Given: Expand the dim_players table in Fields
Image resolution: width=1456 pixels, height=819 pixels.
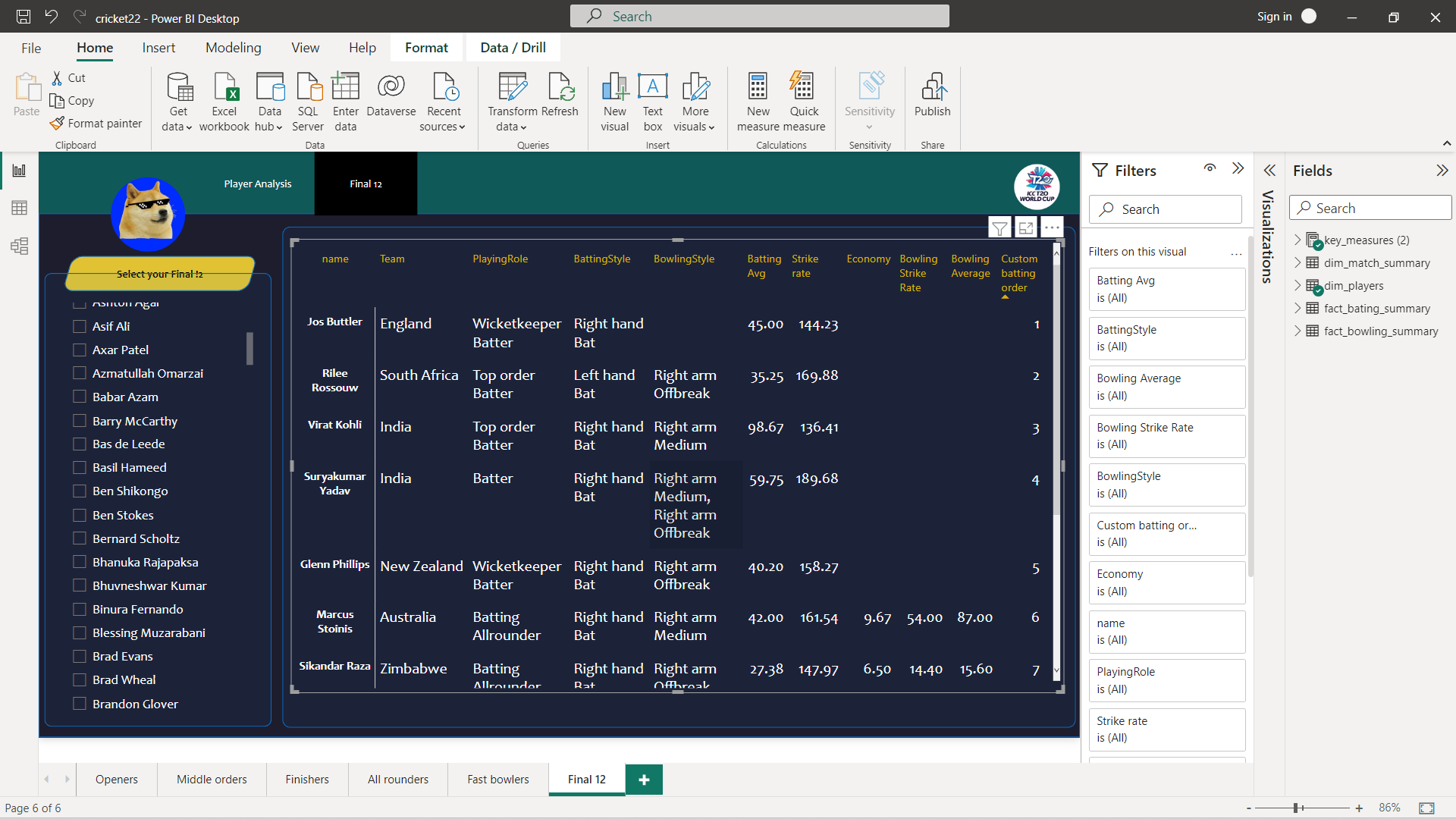Looking at the screenshot, I should [1298, 286].
